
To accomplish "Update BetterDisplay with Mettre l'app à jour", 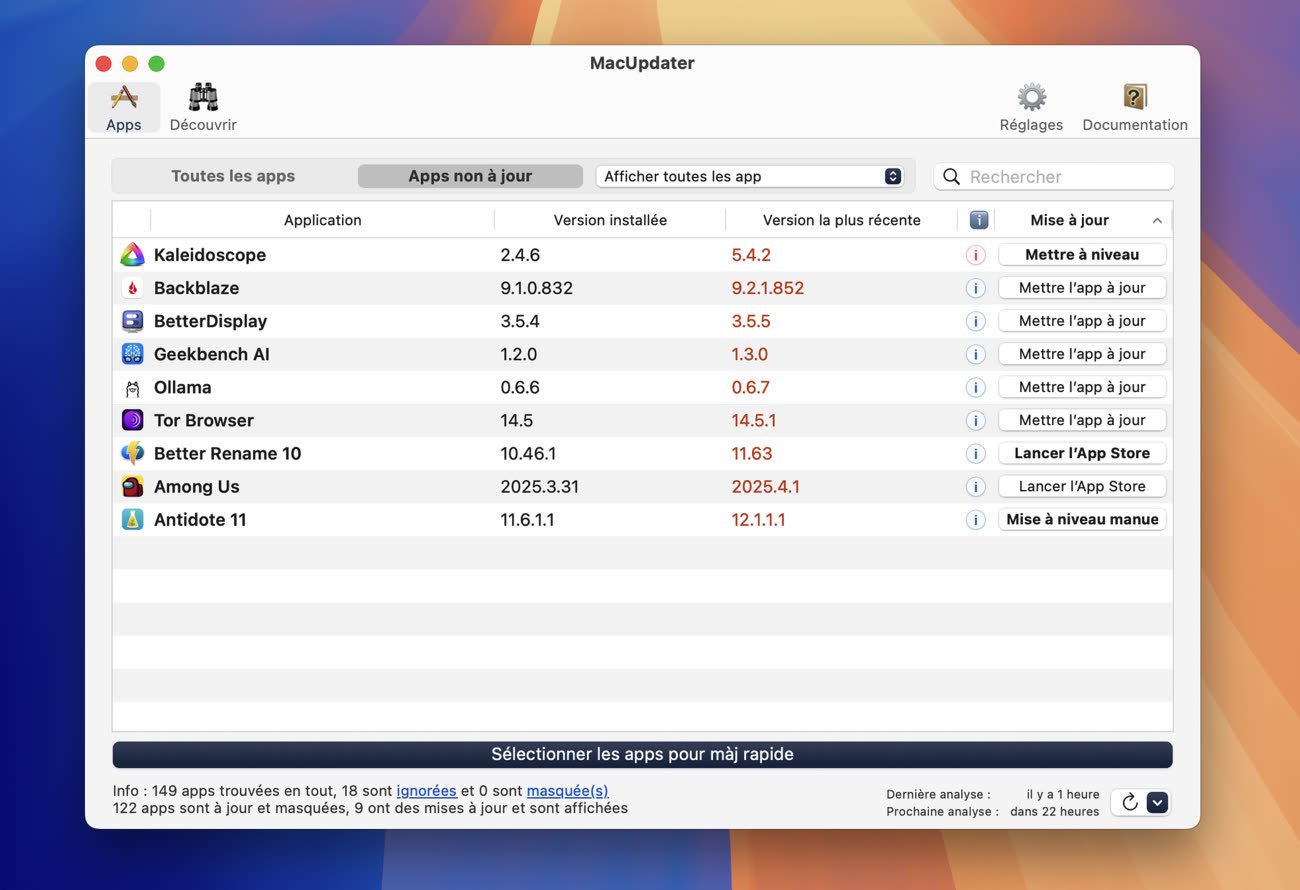I will click(1082, 321).
